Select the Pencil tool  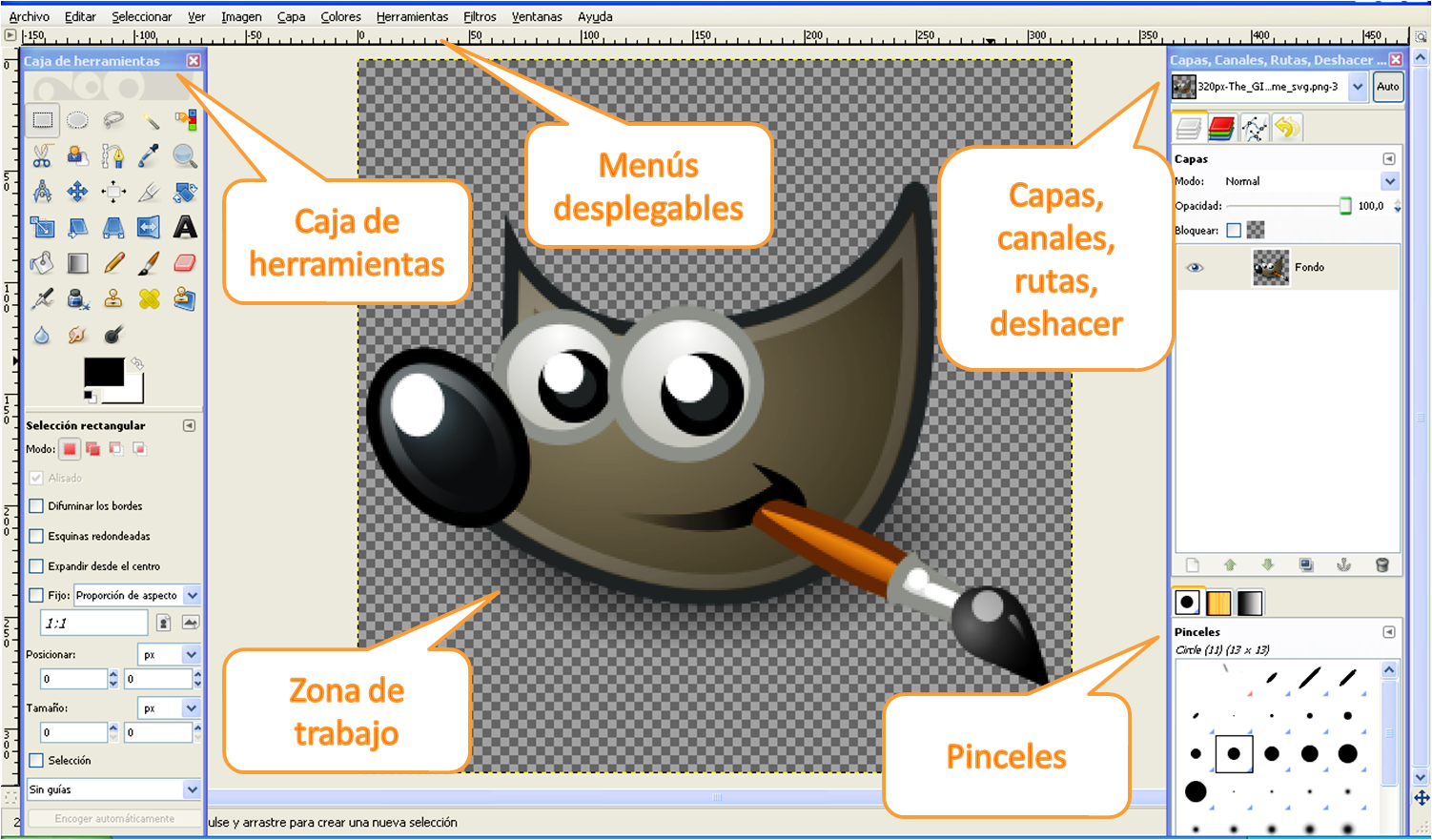tap(113, 263)
